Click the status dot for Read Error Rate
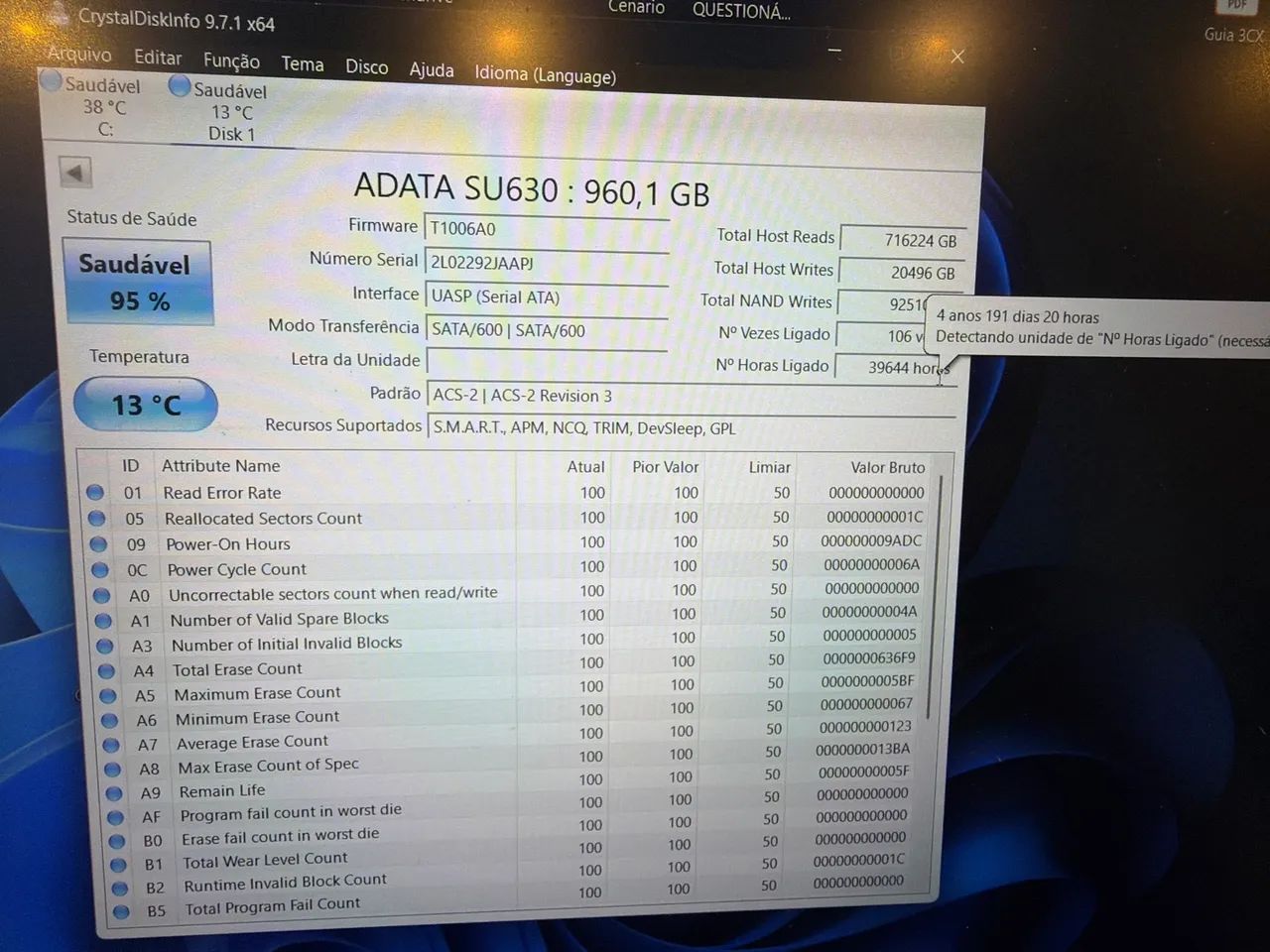Image resolution: width=1270 pixels, height=952 pixels. pyautogui.click(x=95, y=492)
